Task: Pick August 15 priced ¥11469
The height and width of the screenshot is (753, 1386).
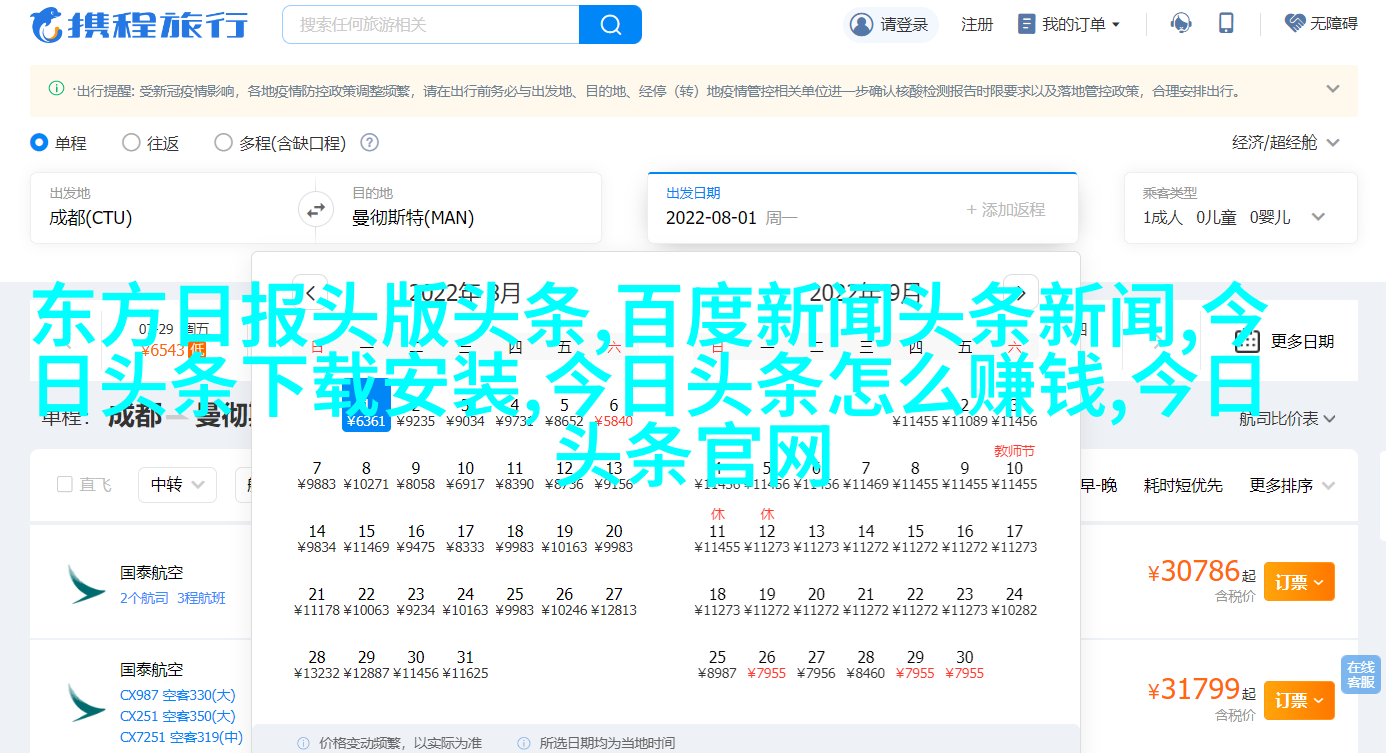Action: [366, 539]
